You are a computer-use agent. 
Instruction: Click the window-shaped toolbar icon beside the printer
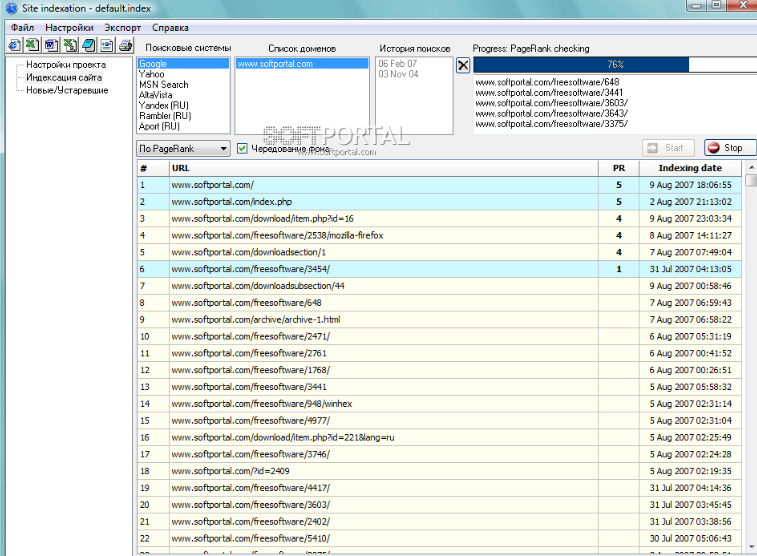point(107,45)
